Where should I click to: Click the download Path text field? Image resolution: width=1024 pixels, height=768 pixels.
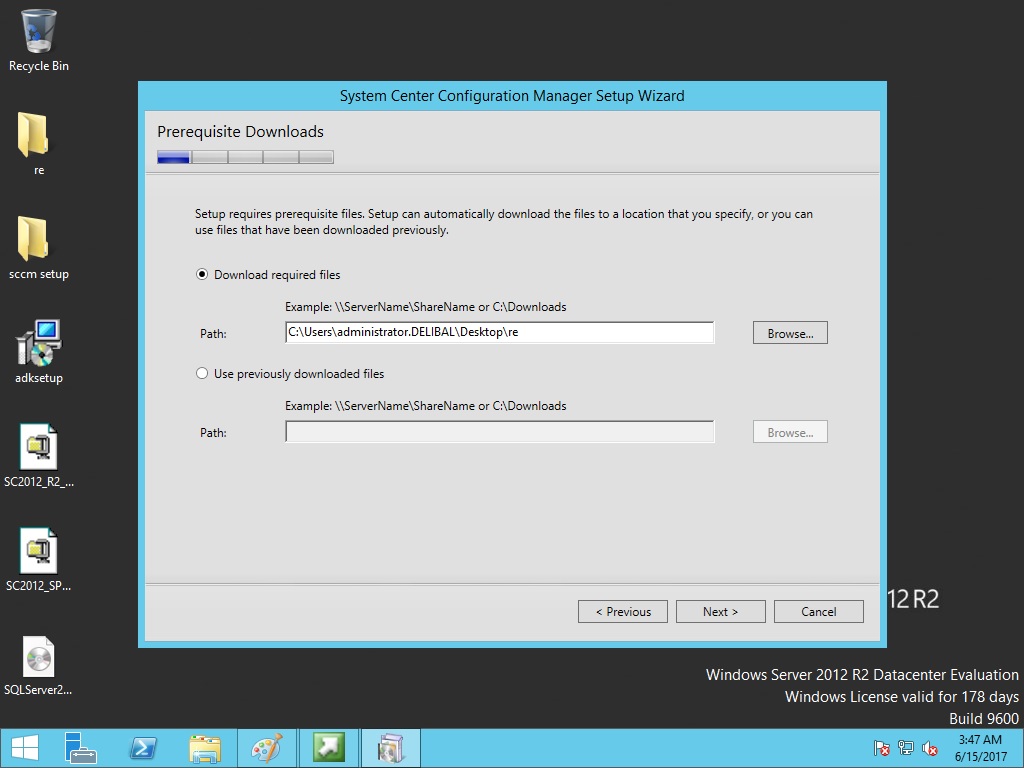pos(499,333)
